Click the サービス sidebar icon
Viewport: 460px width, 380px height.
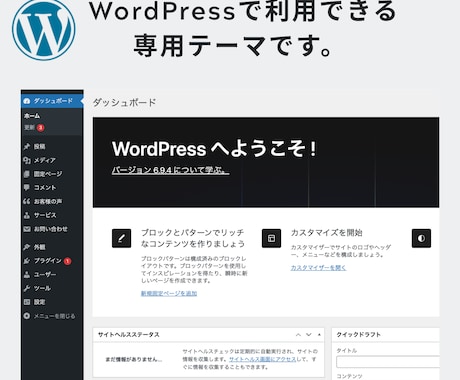(27, 215)
